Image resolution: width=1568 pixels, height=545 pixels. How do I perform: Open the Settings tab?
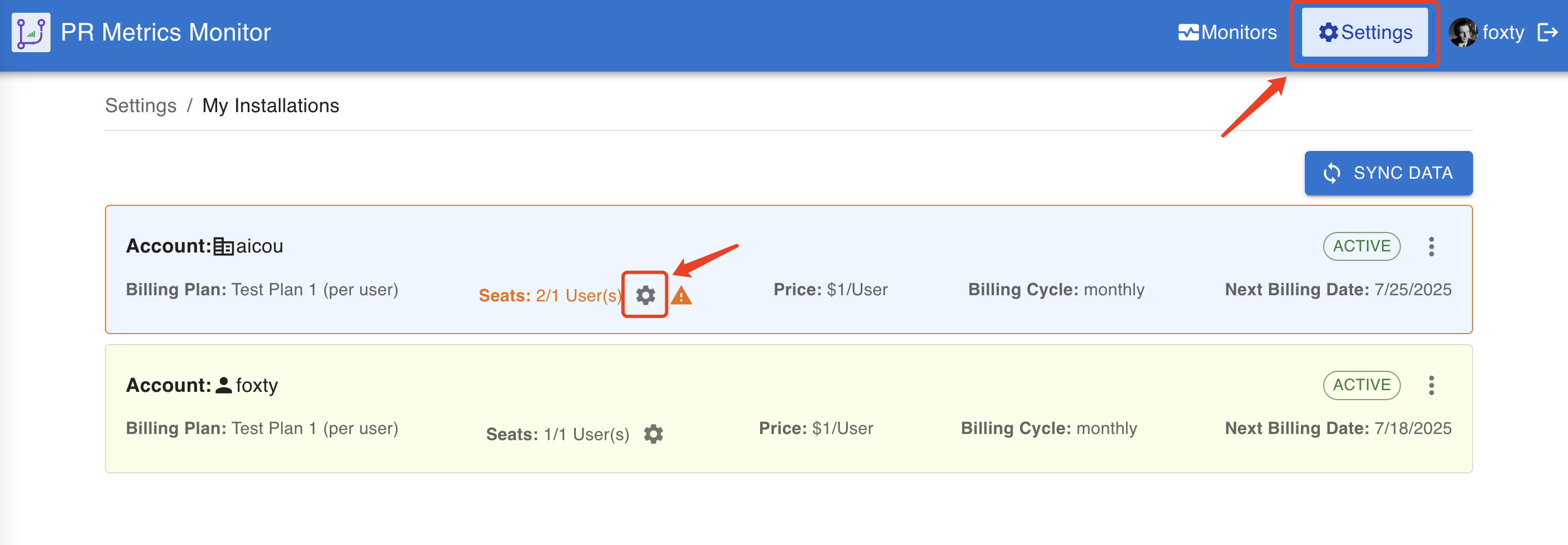1365,32
